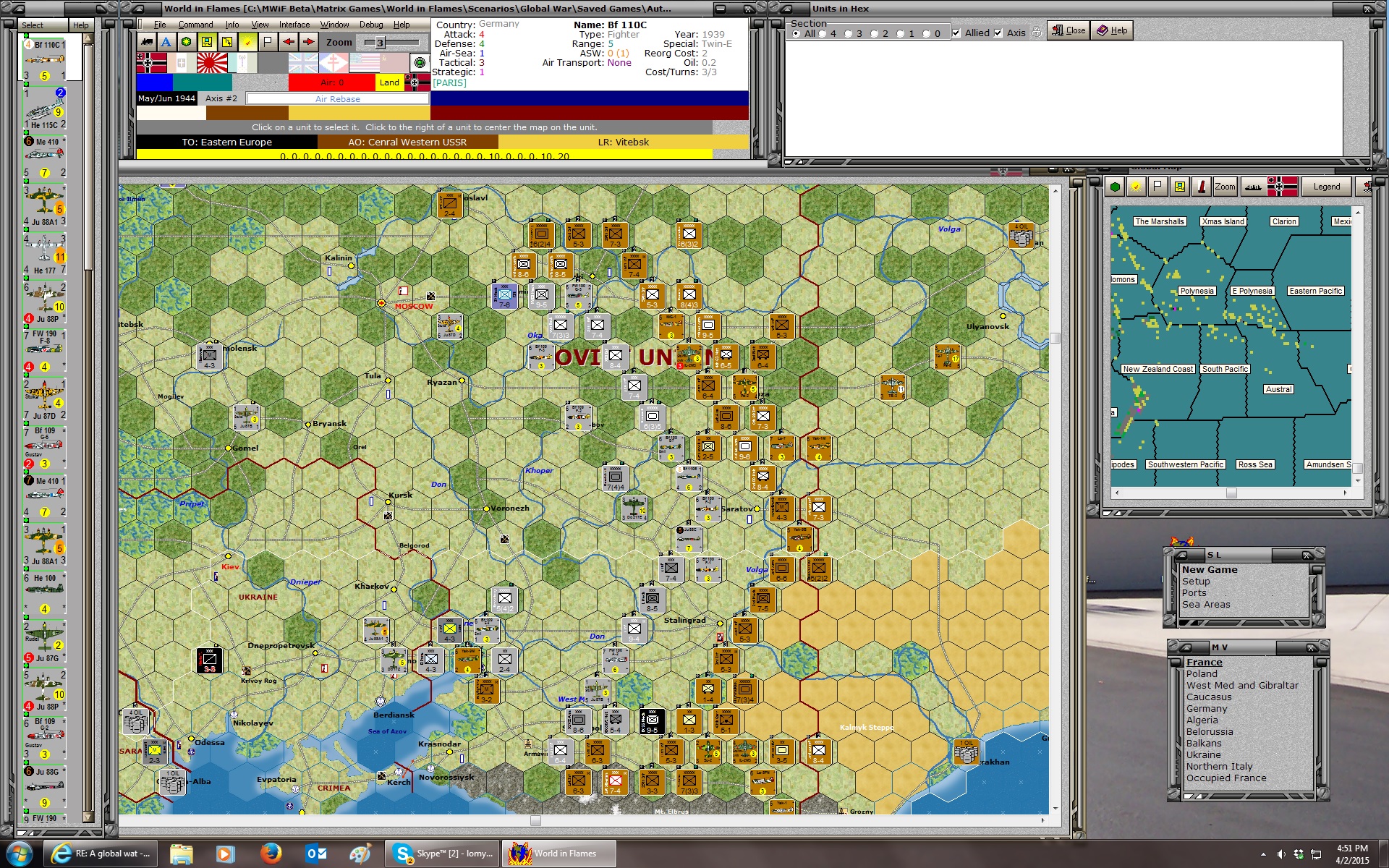Select the German flag in the country row
Image resolution: width=1389 pixels, height=868 pixels.
click(x=151, y=64)
